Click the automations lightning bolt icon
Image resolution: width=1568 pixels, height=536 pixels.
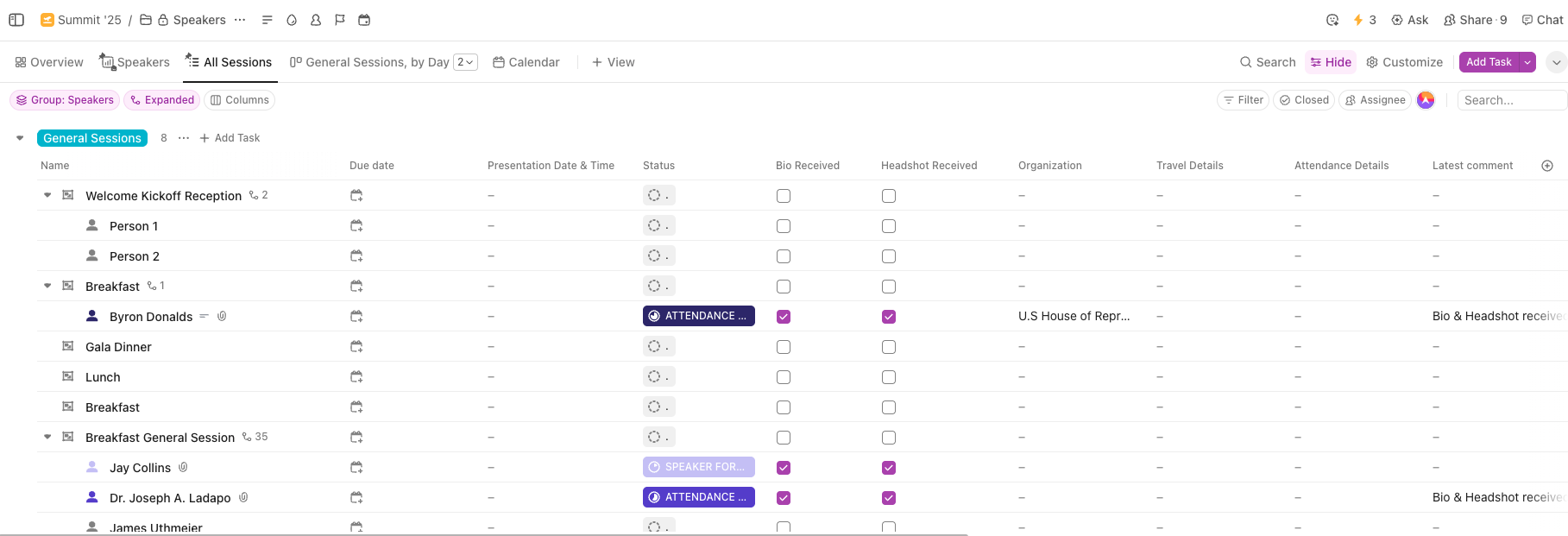[1358, 20]
